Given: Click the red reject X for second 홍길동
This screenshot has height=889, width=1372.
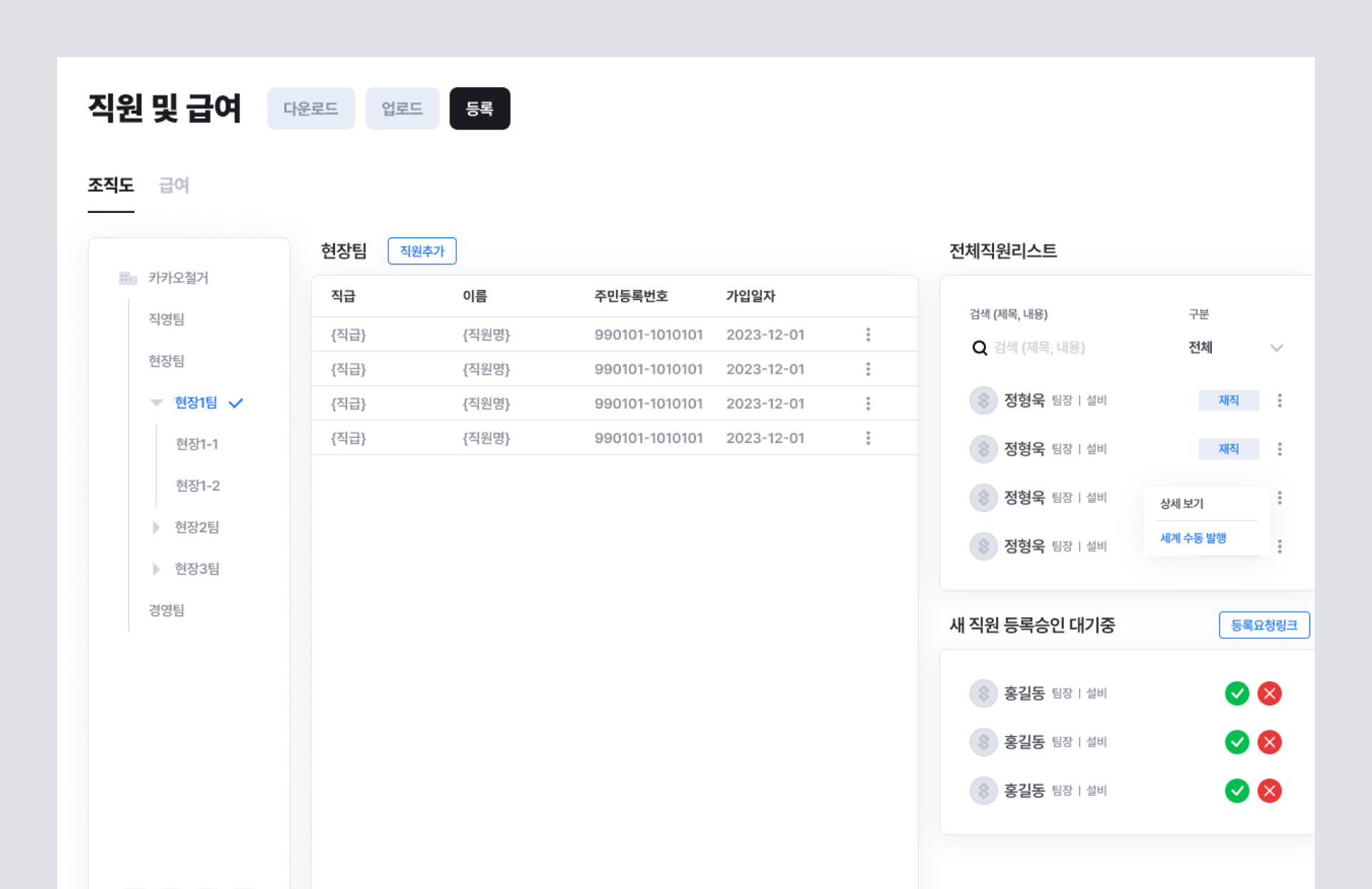Looking at the screenshot, I should click(x=1269, y=742).
